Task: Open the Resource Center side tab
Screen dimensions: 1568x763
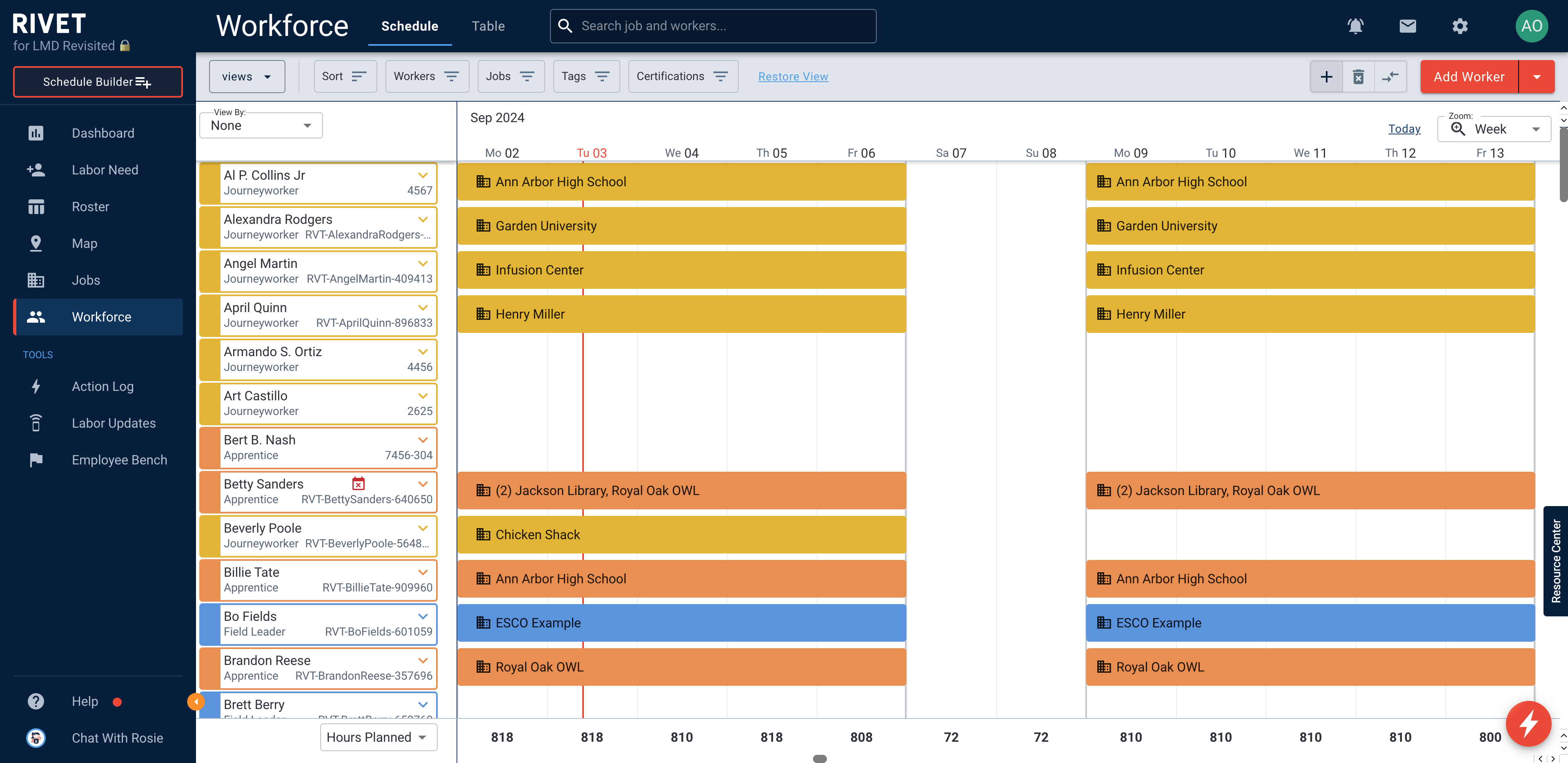Action: pyautogui.click(x=1556, y=561)
